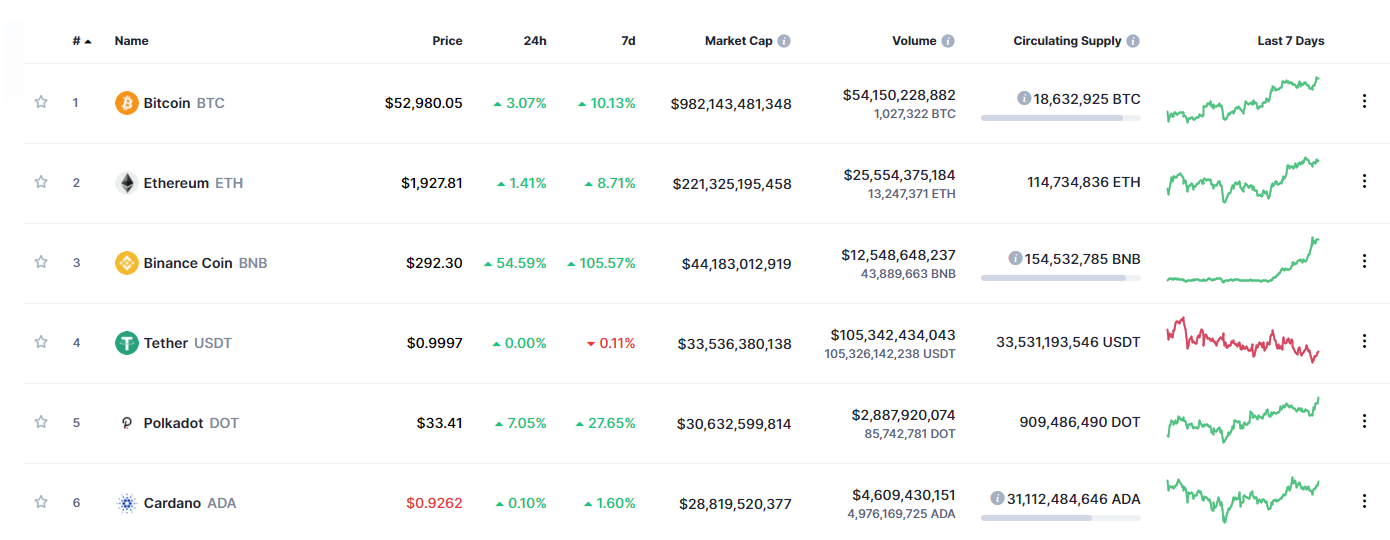
Task: Star Cardano to add to watchlist
Action: [x=41, y=502]
